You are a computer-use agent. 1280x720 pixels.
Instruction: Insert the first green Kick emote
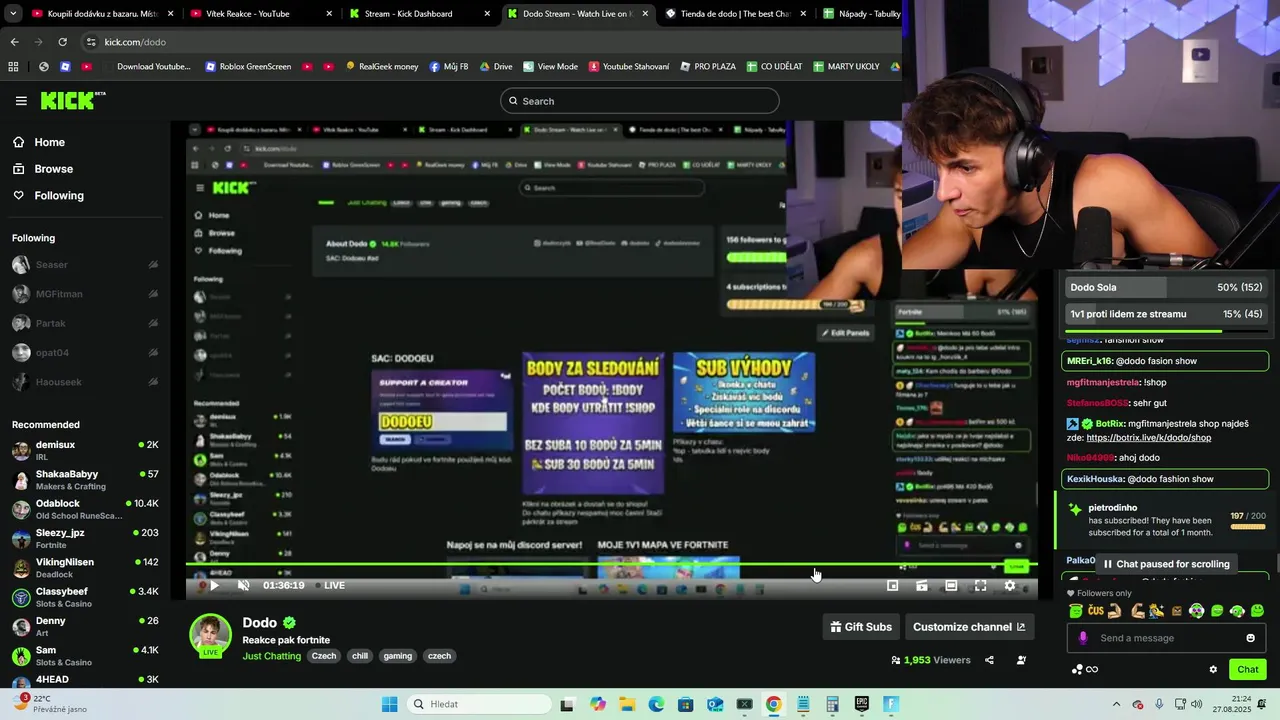[x=1076, y=611]
